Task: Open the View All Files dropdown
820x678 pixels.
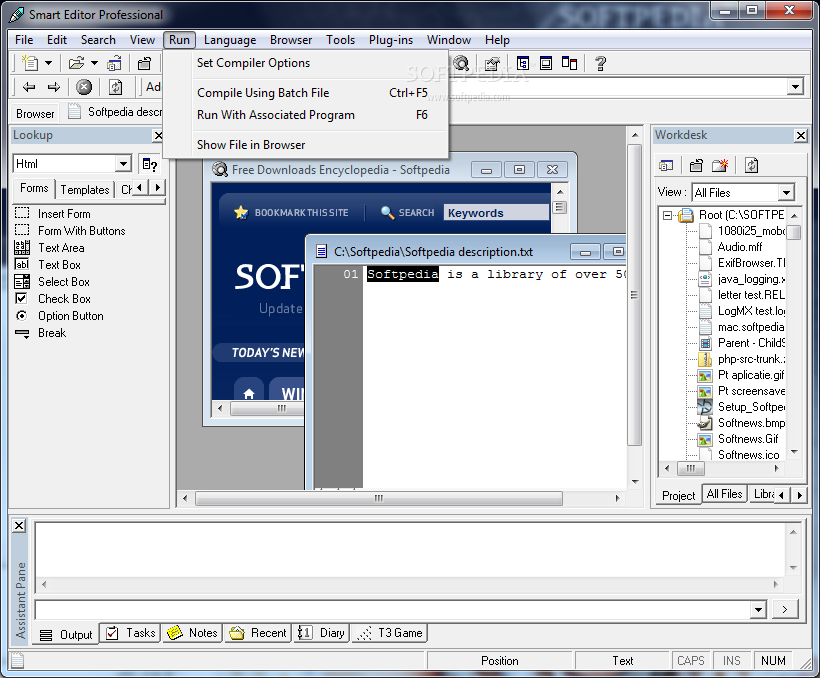Action: click(x=786, y=193)
